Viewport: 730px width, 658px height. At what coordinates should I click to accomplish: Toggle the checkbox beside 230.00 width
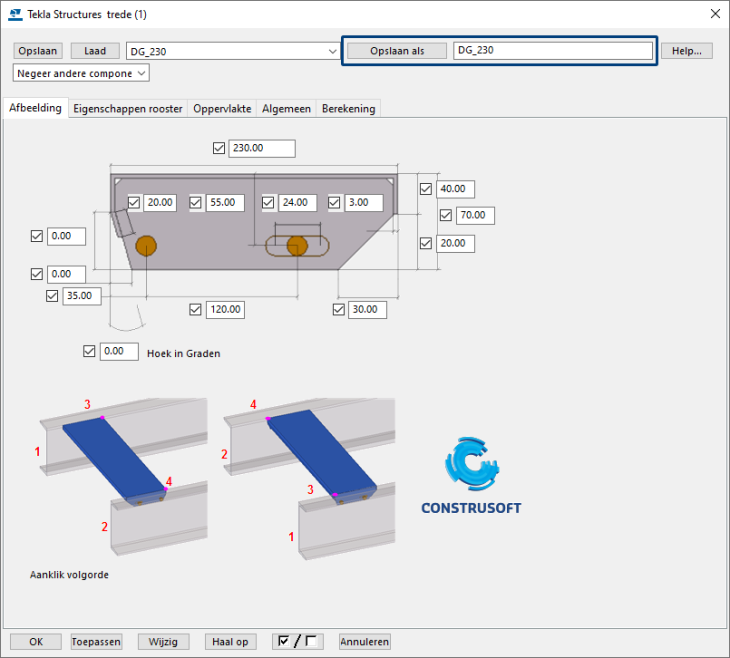(220, 148)
